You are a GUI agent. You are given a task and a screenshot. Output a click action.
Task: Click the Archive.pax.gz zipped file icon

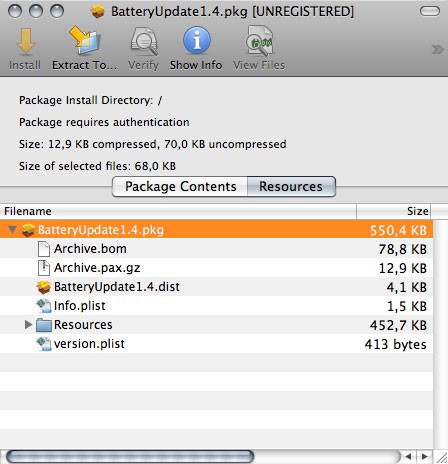coord(44,268)
